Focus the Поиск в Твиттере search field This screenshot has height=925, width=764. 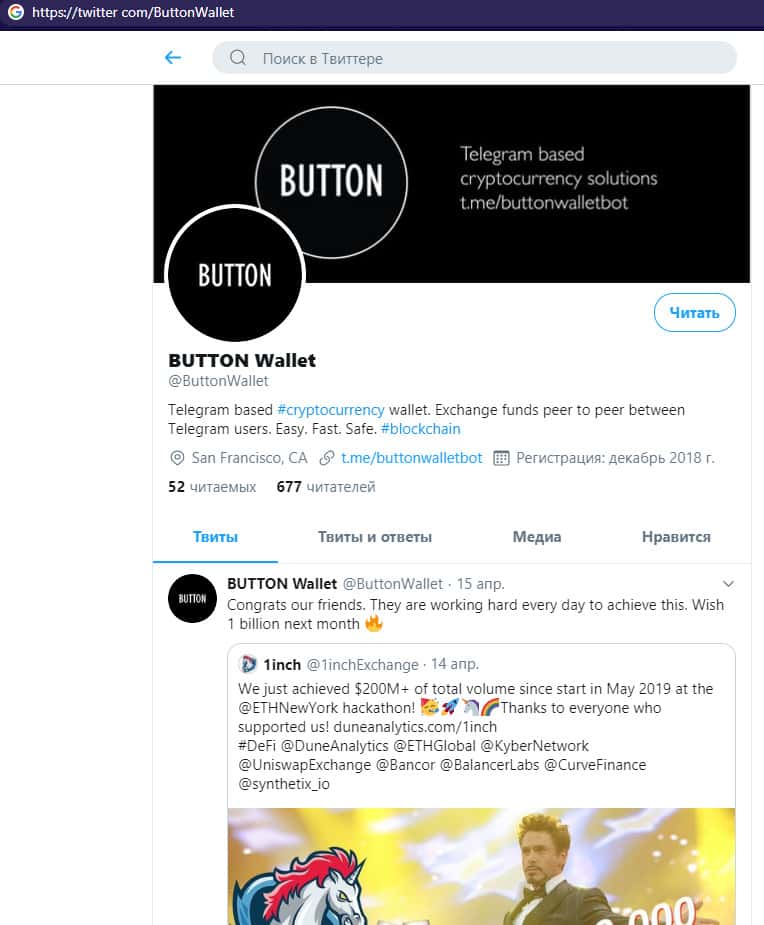tap(480, 58)
